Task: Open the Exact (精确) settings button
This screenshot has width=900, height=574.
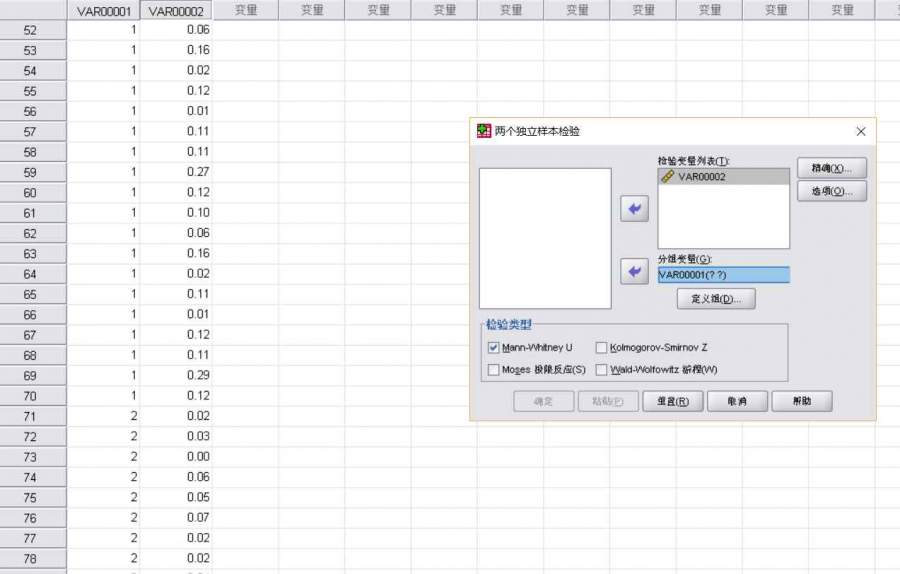Action: 831,168
